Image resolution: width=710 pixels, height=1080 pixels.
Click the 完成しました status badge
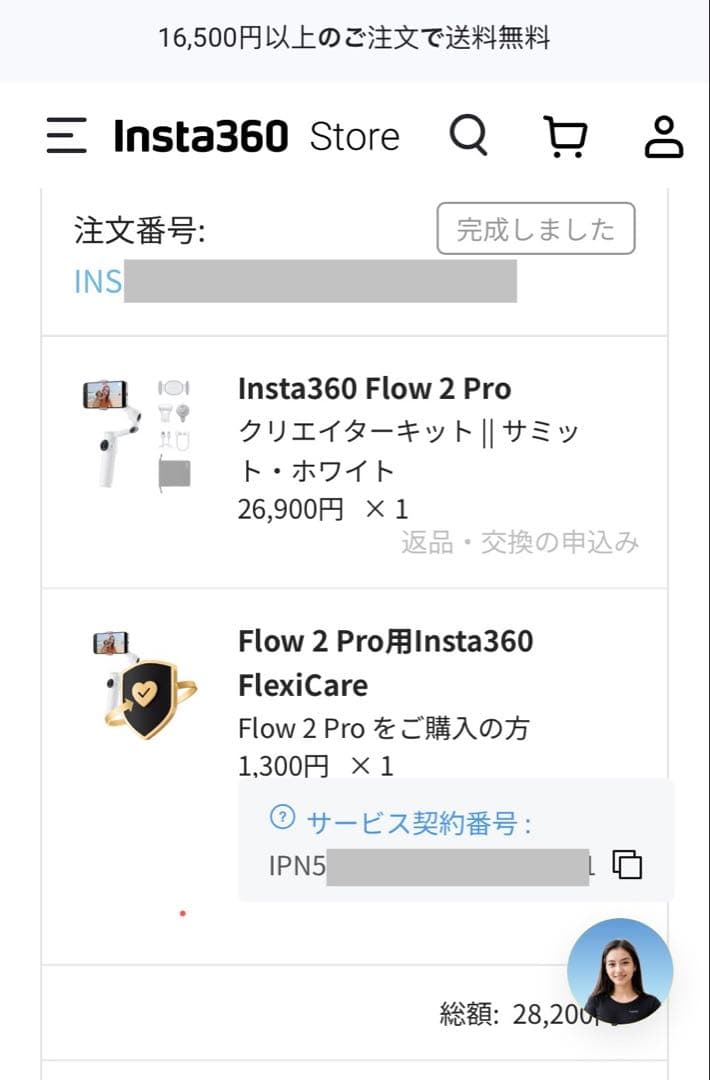(536, 228)
